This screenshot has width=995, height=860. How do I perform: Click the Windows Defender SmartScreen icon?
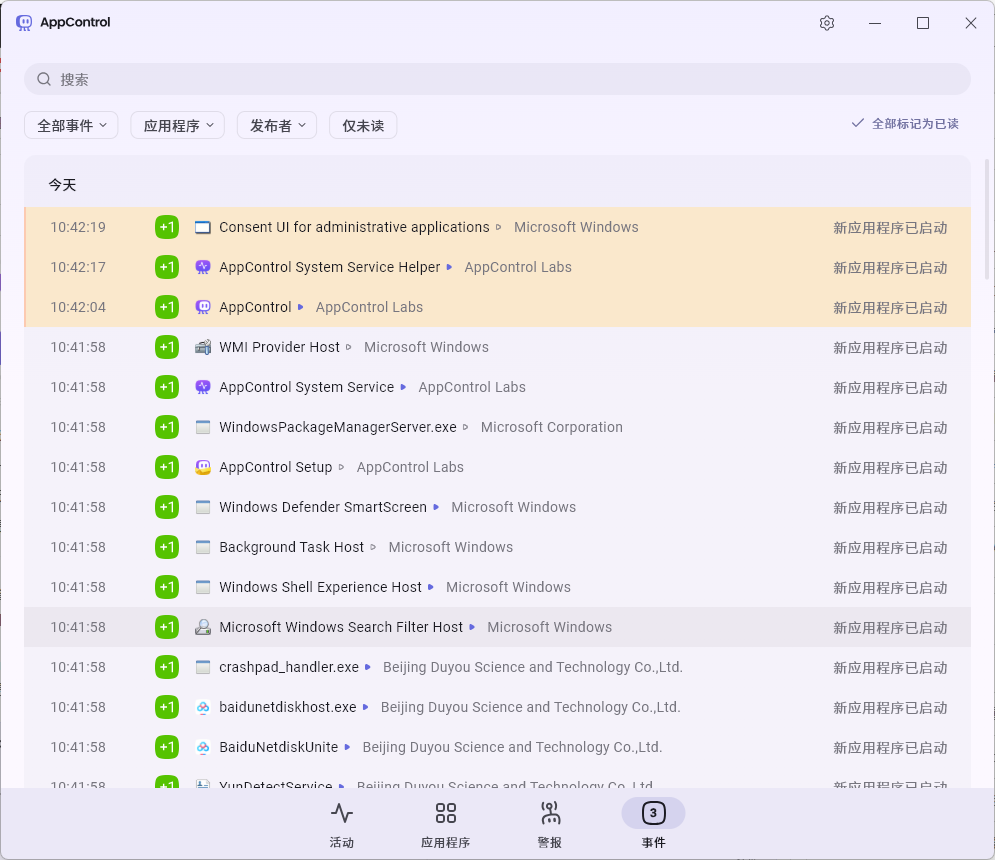coord(202,507)
